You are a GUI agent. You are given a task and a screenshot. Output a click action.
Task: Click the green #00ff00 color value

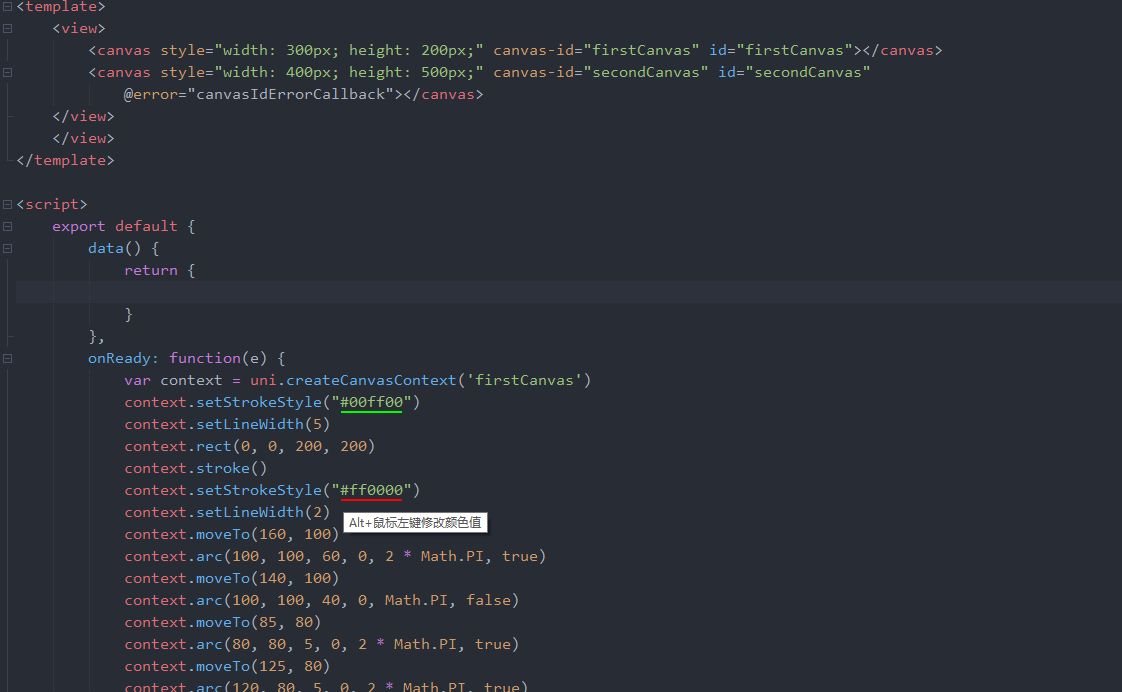tap(371, 402)
